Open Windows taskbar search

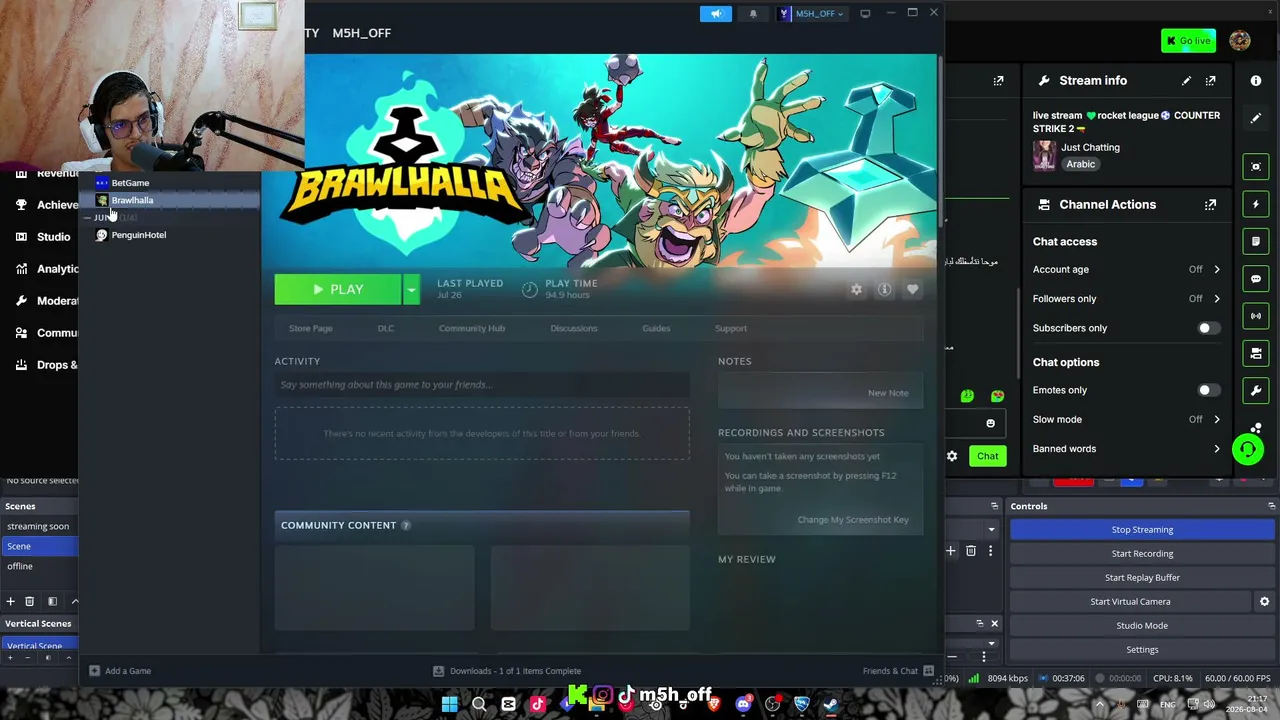(x=479, y=704)
